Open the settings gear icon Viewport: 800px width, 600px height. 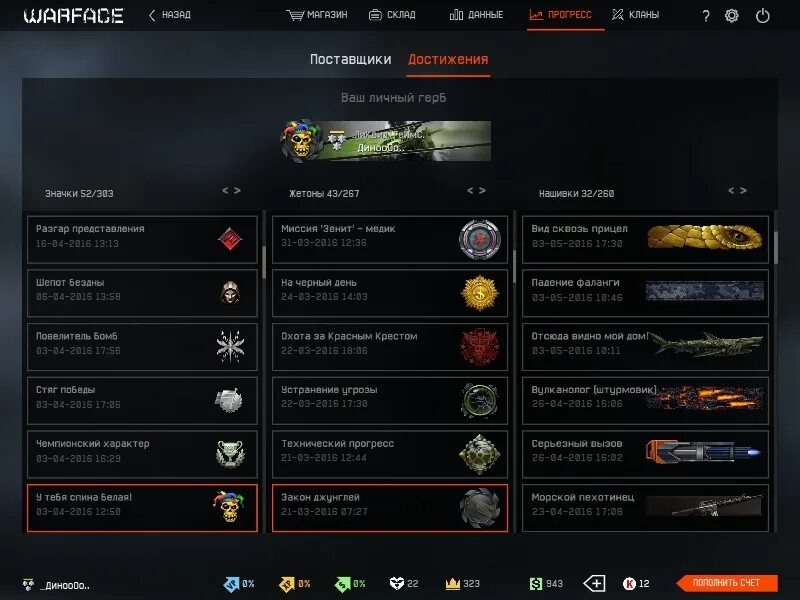coord(732,16)
